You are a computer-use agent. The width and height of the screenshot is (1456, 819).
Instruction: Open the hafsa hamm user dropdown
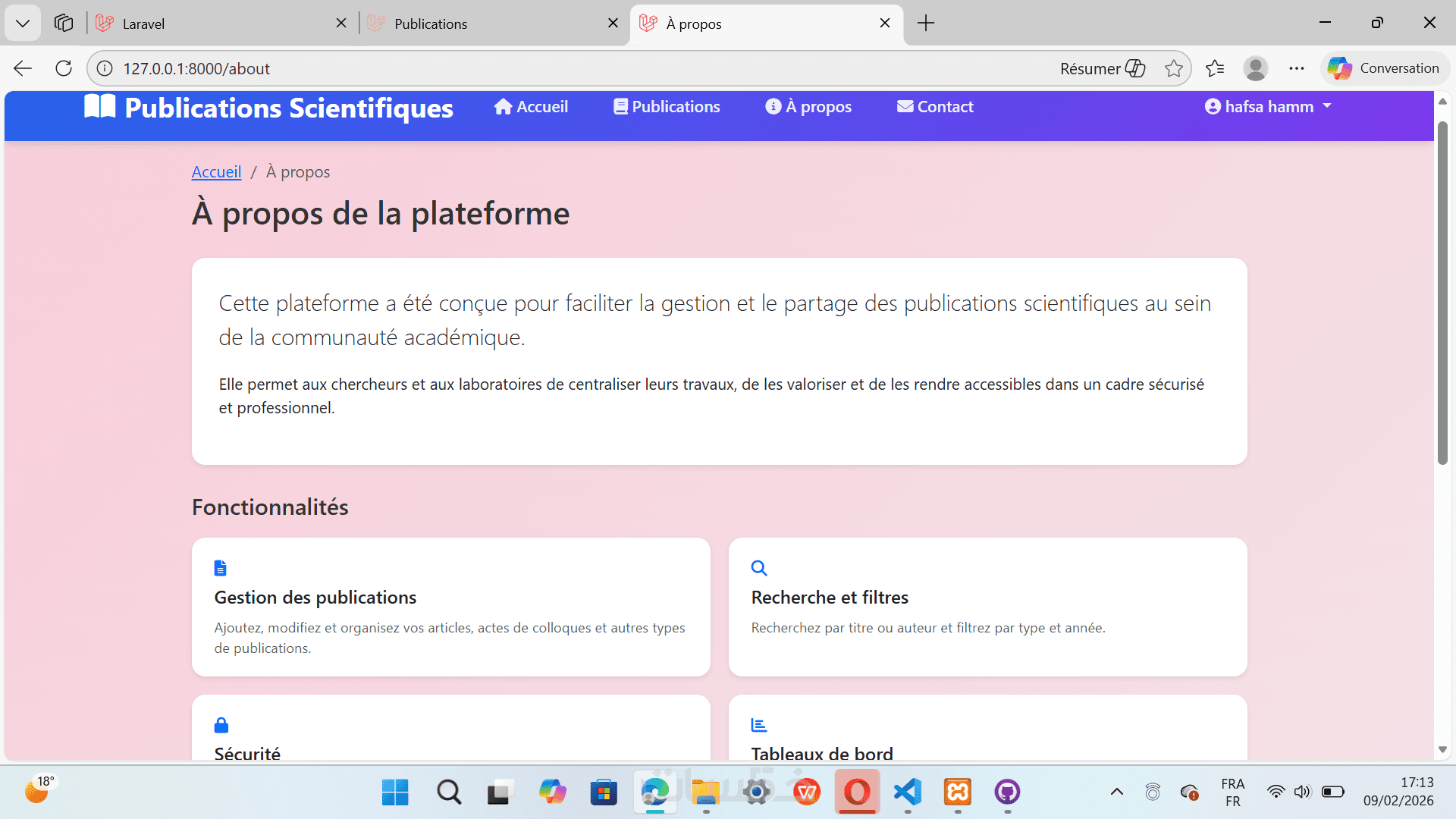1268,107
